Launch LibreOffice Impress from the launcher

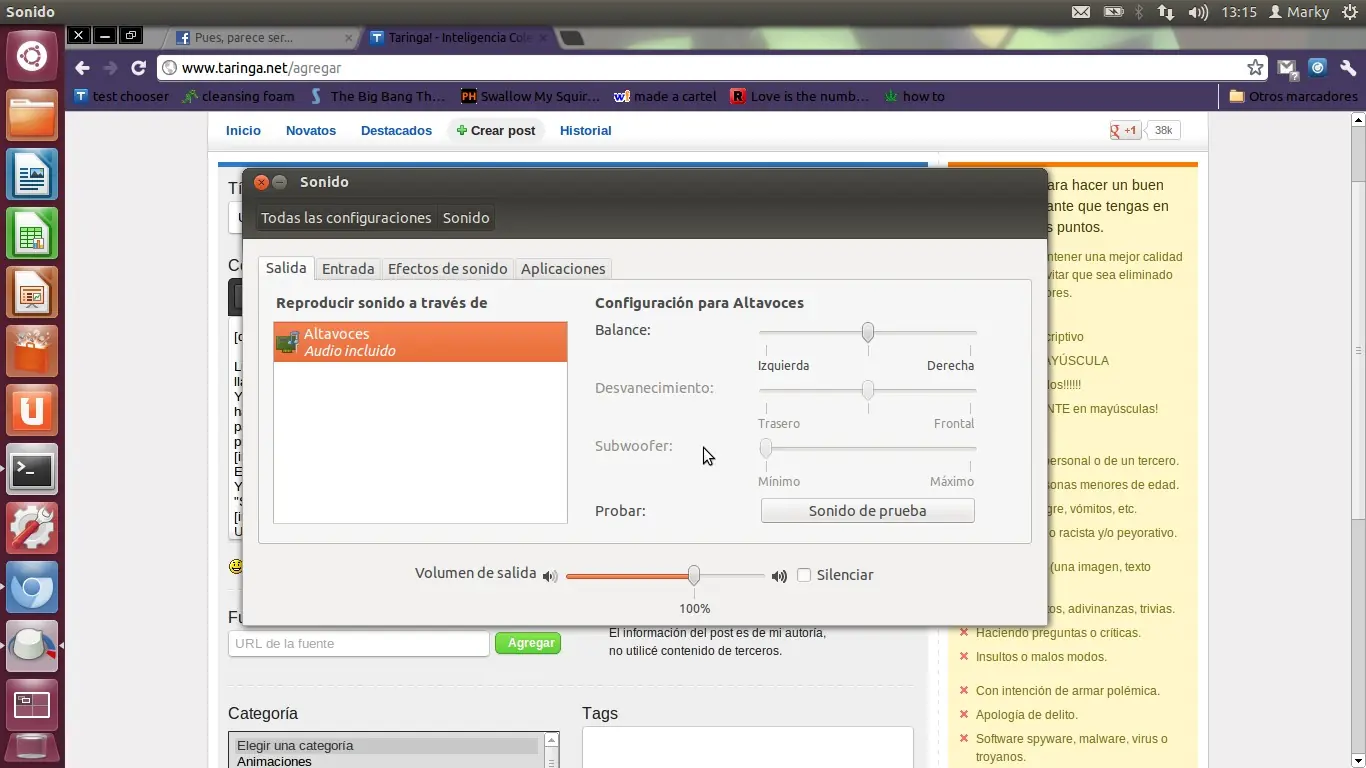(x=32, y=292)
